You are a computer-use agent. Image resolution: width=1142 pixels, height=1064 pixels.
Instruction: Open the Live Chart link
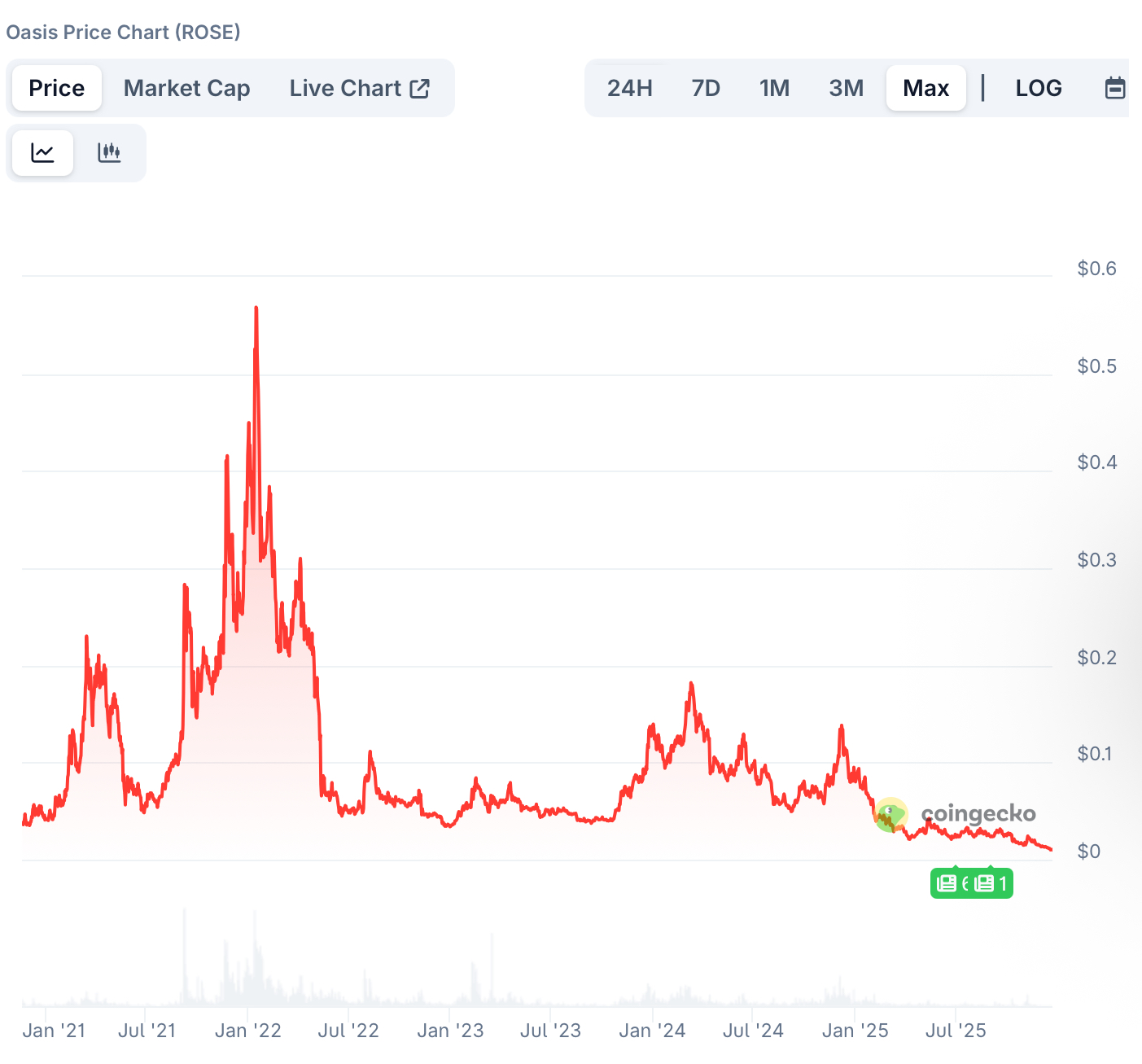point(359,88)
